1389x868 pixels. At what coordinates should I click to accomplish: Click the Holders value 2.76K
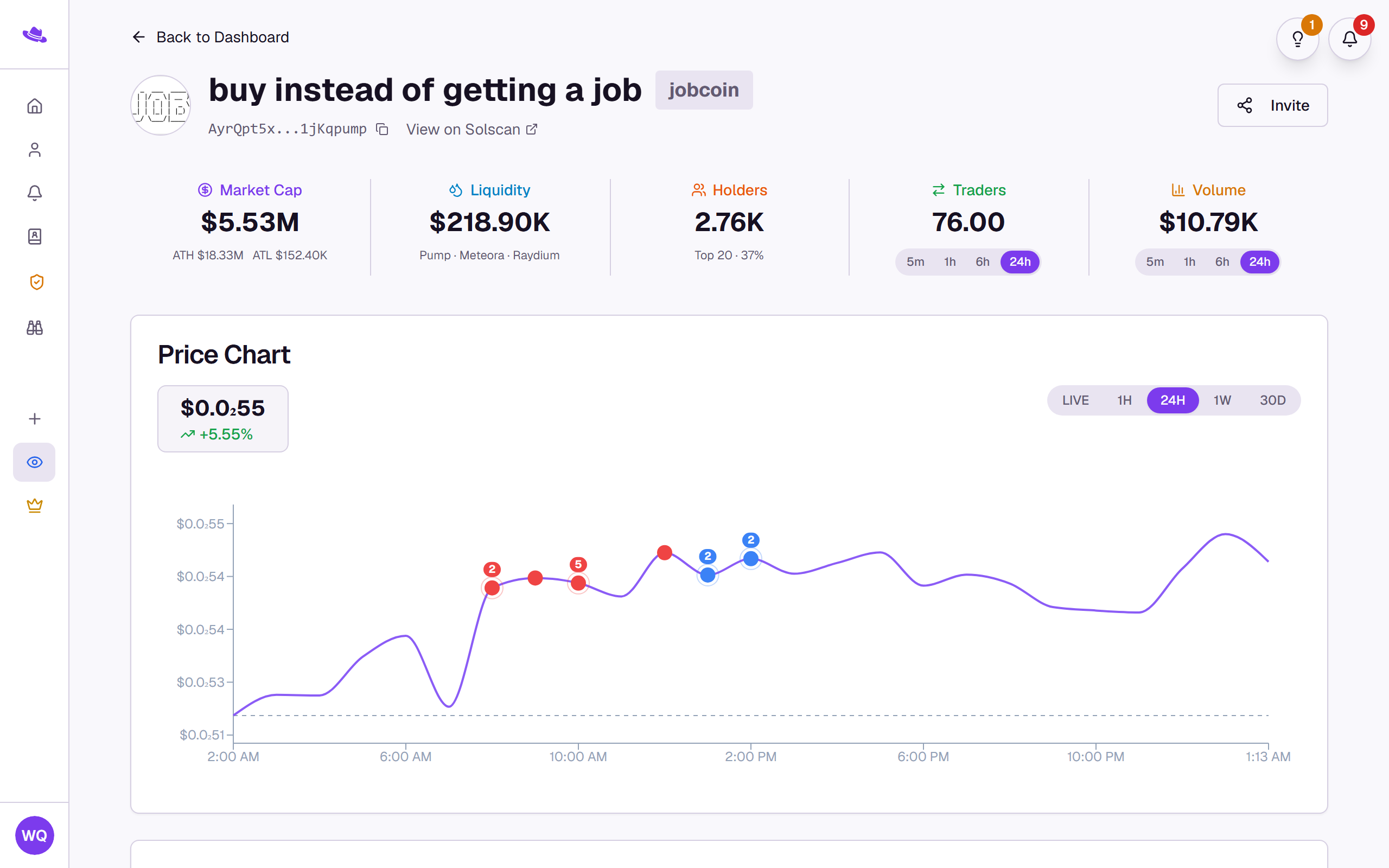[729, 222]
